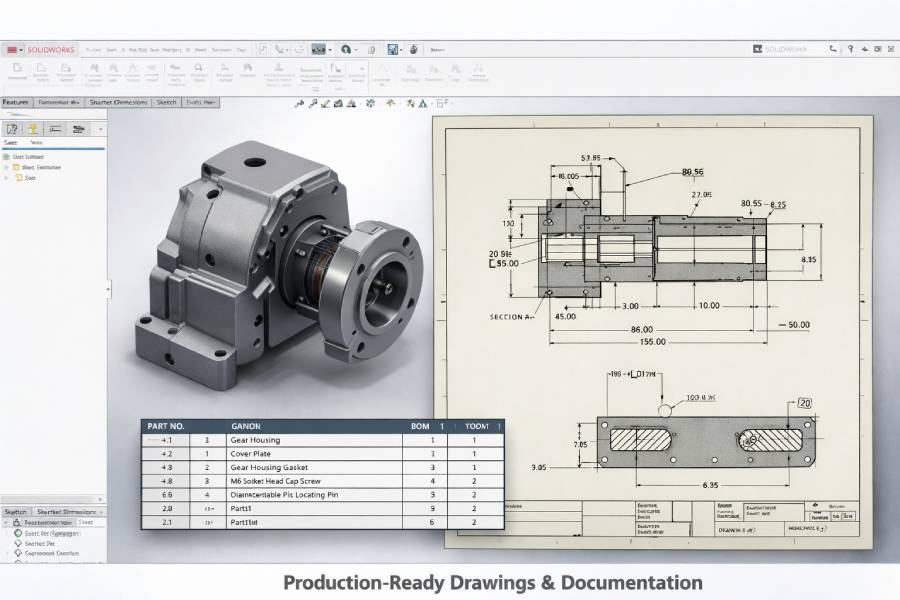Click the view settings grid icon in the heads-up toolbar
The image size is (900, 600).
coord(441,104)
